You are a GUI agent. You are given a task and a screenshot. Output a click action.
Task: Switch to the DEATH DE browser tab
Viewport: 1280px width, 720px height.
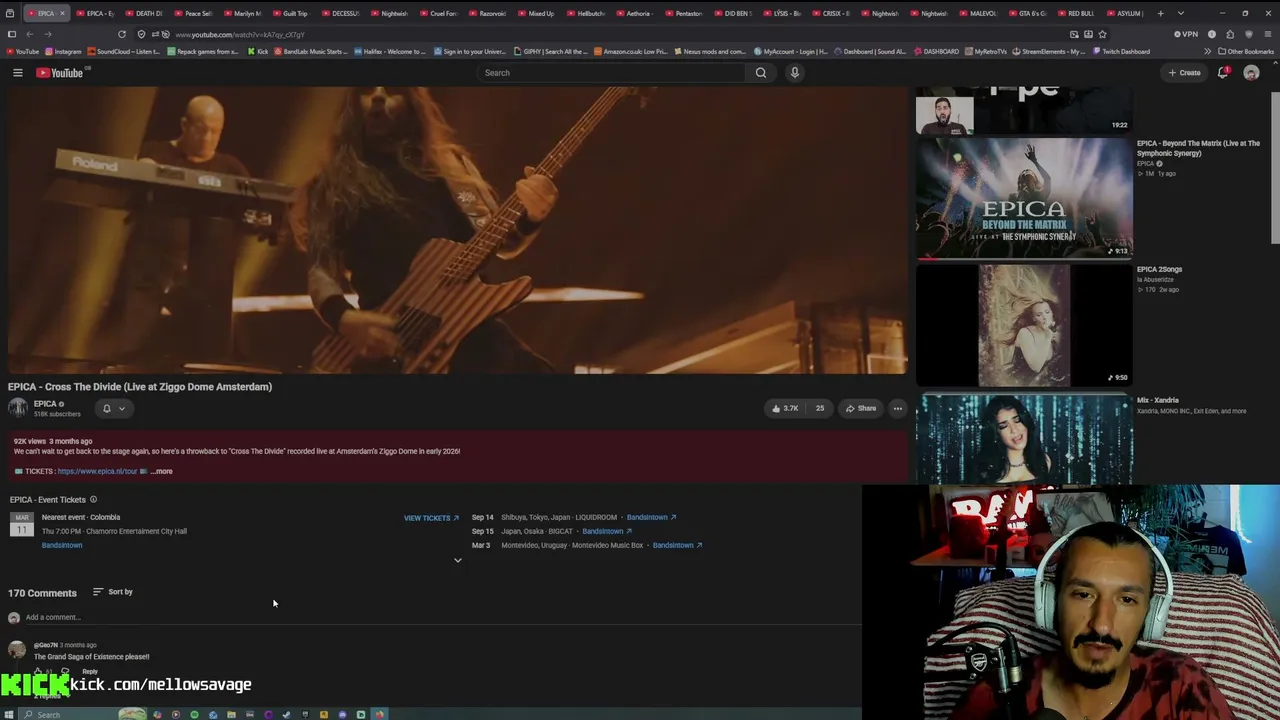pyautogui.click(x=144, y=13)
